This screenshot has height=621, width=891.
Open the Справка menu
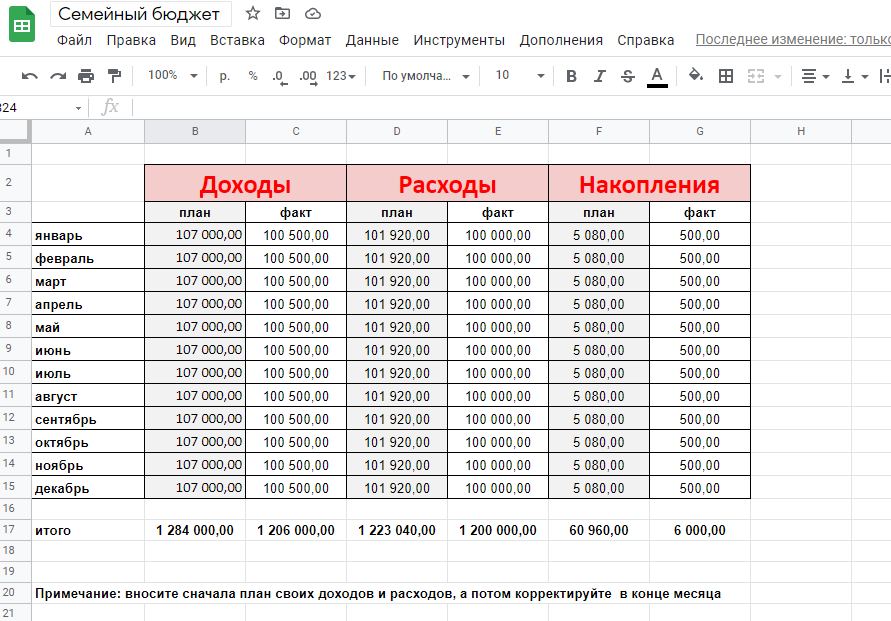point(646,40)
